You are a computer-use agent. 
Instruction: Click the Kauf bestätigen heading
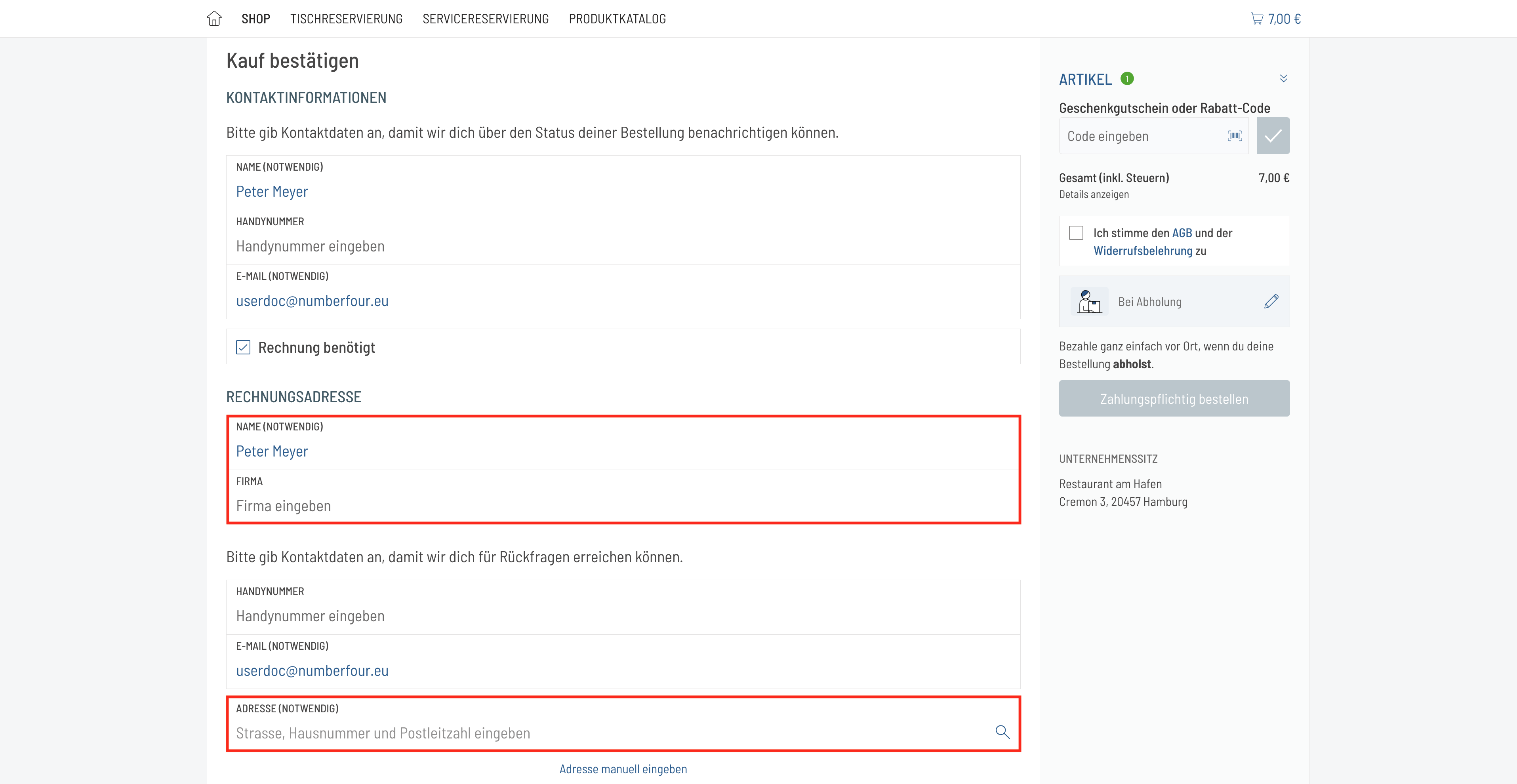292,60
